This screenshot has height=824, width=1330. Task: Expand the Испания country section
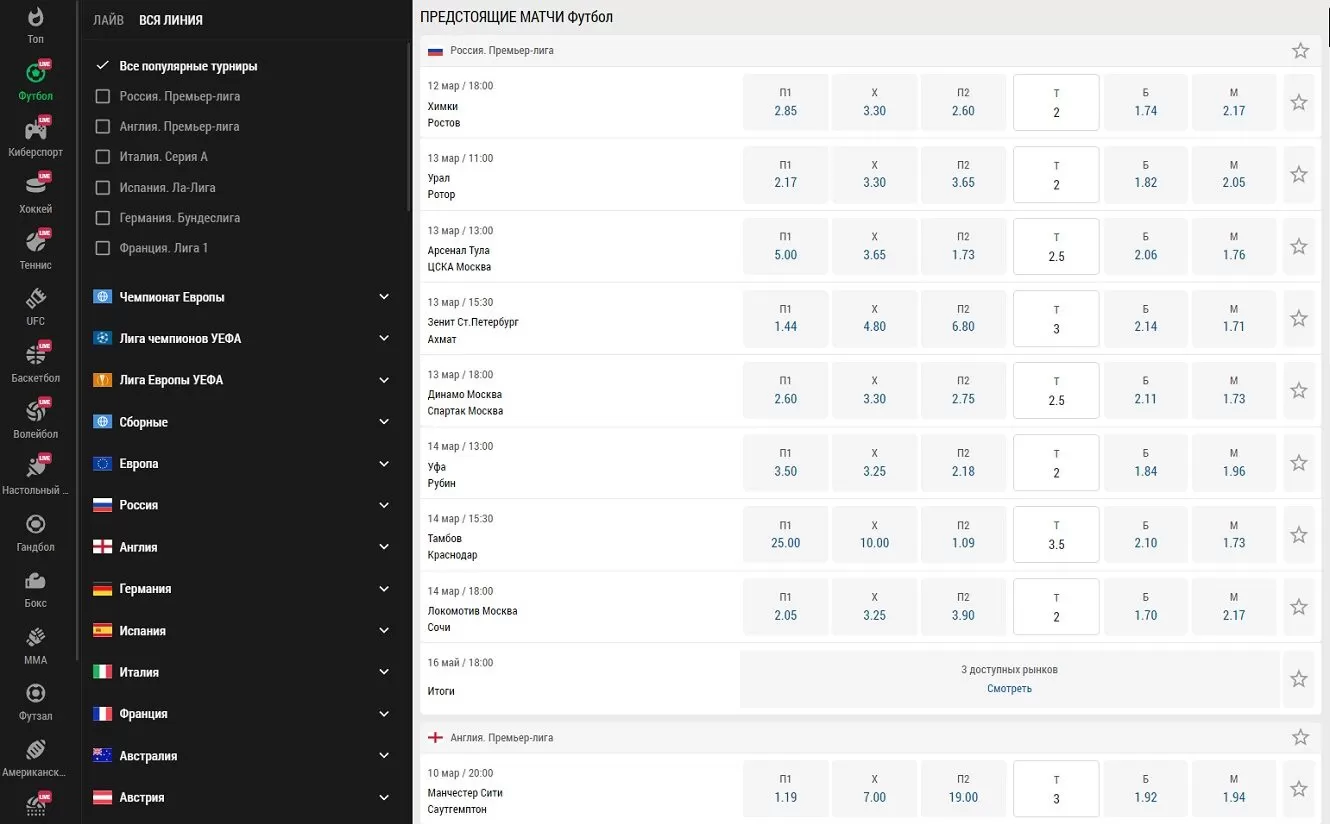click(x=383, y=631)
